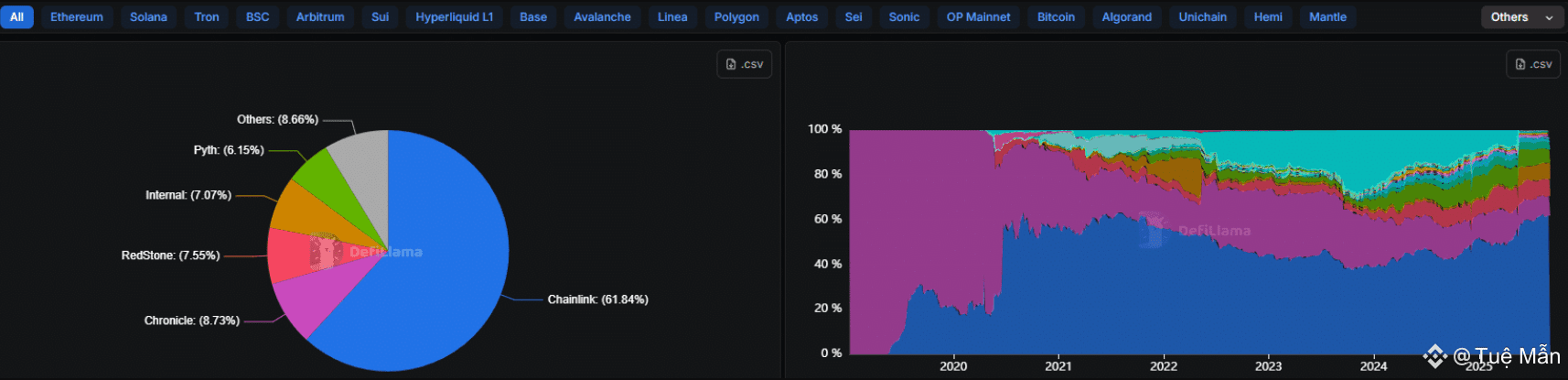
Task: Click the Internal: (7.07%) label
Action: (x=188, y=195)
